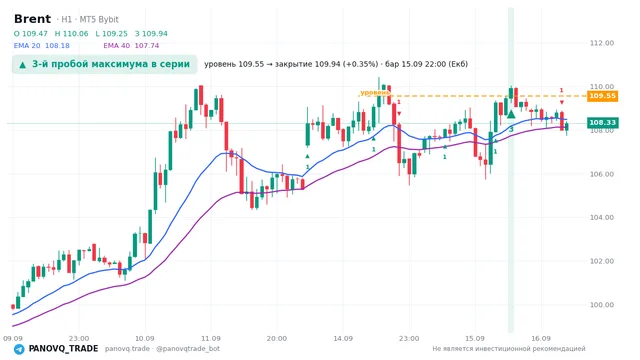Click the 10.09 date axis label
This screenshot has width=640, height=360.
click(144, 338)
